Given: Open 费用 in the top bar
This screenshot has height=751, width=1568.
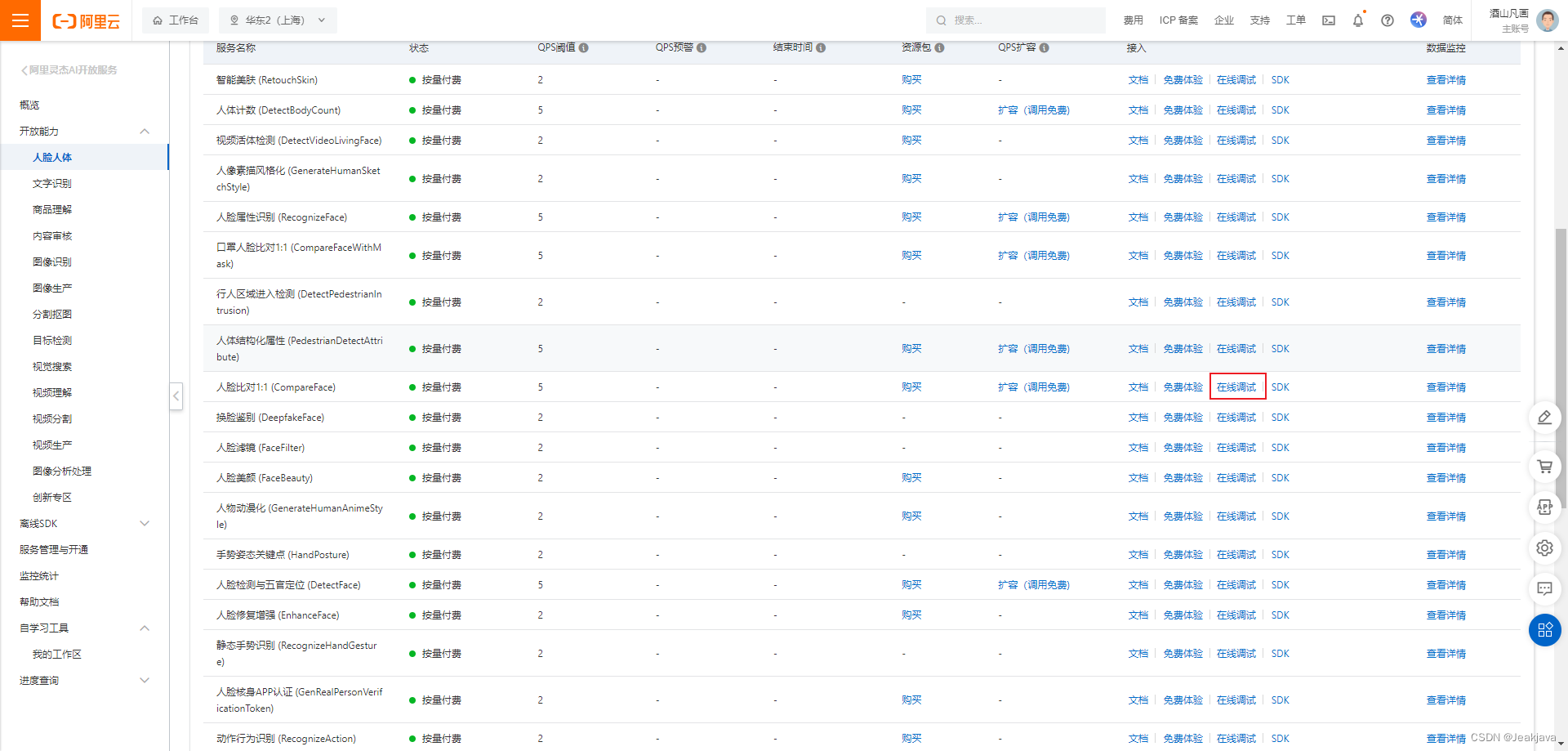Looking at the screenshot, I should [1133, 20].
